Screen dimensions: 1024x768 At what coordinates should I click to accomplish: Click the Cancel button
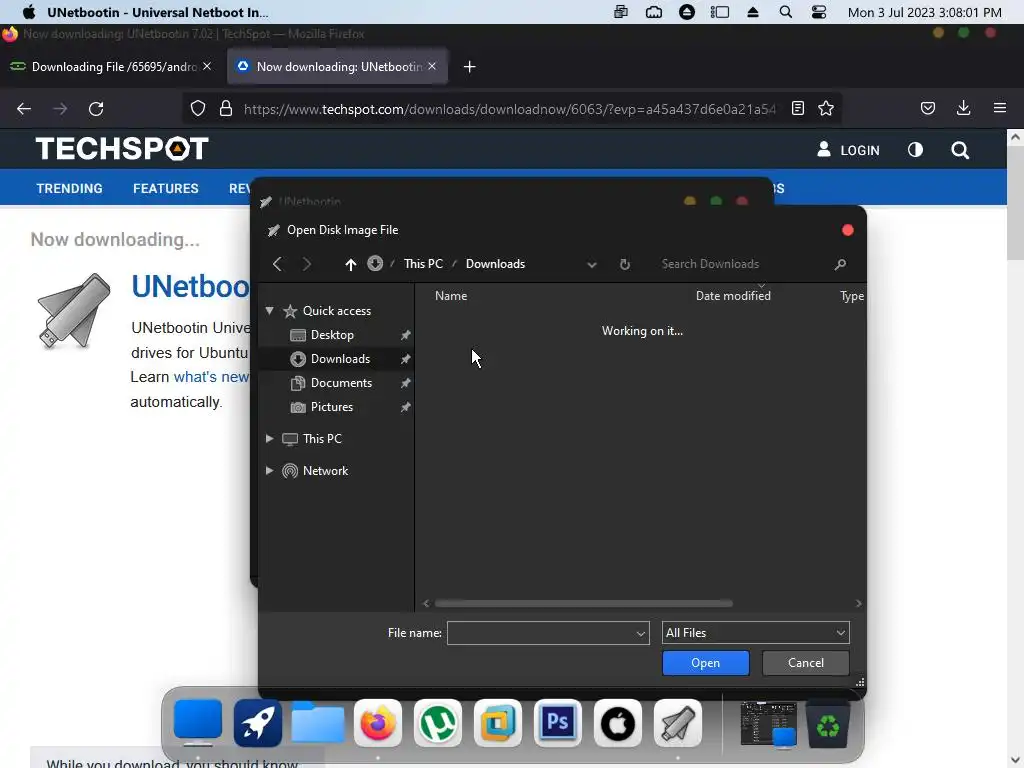point(806,663)
